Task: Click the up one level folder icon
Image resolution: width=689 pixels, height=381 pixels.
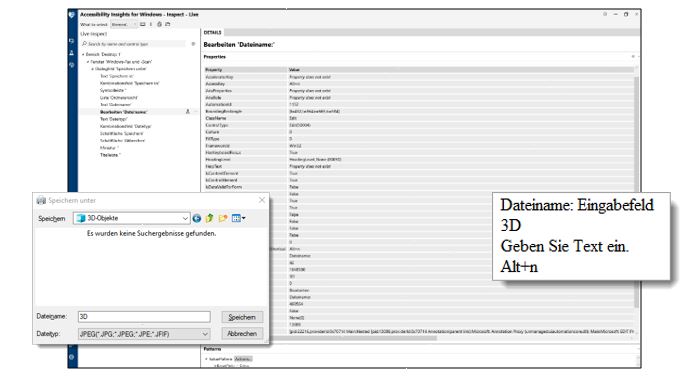Action: (210, 218)
